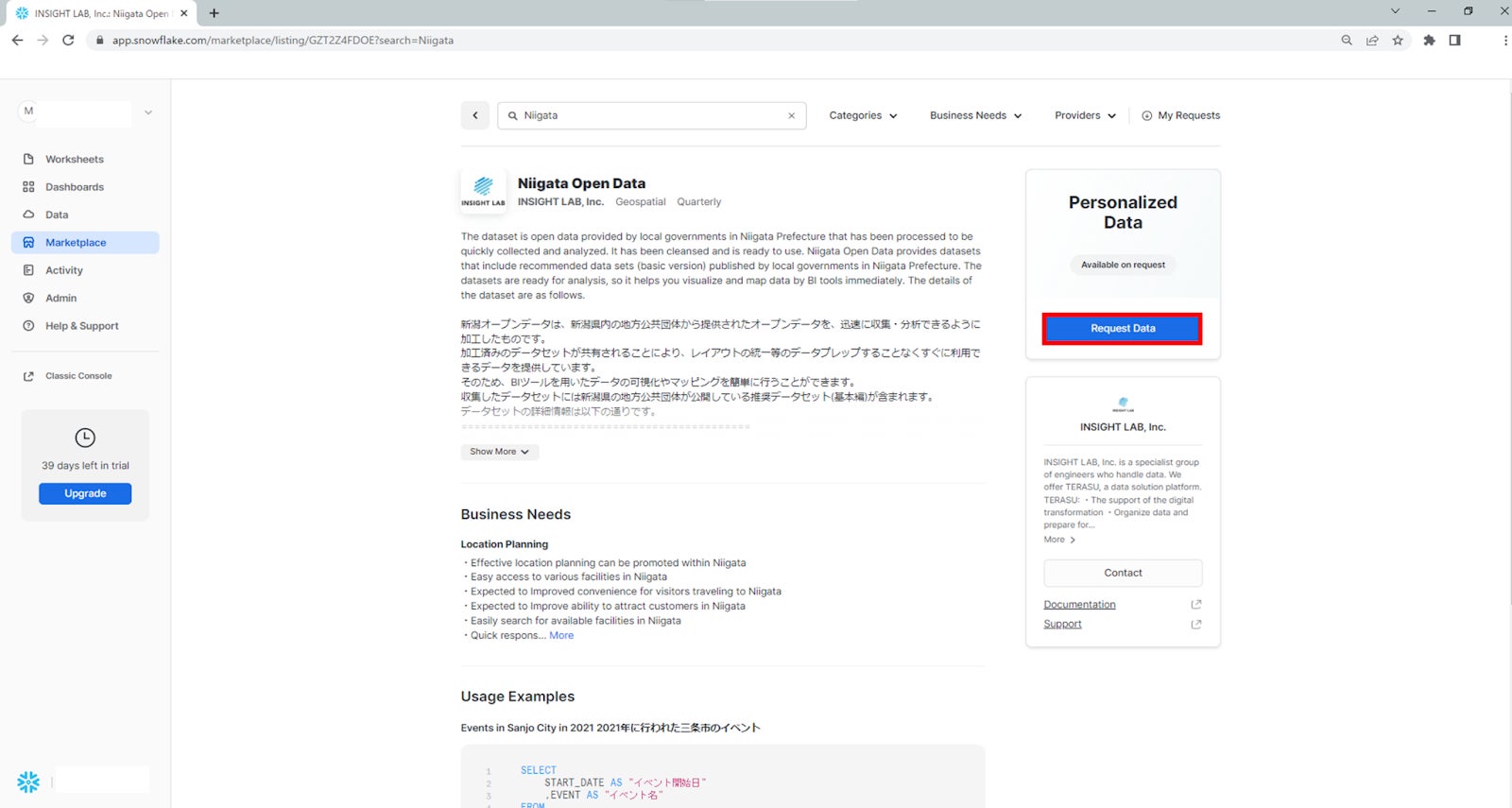The height and width of the screenshot is (808, 1512).
Task: Click the site lock icon in address bar
Action: click(x=99, y=41)
